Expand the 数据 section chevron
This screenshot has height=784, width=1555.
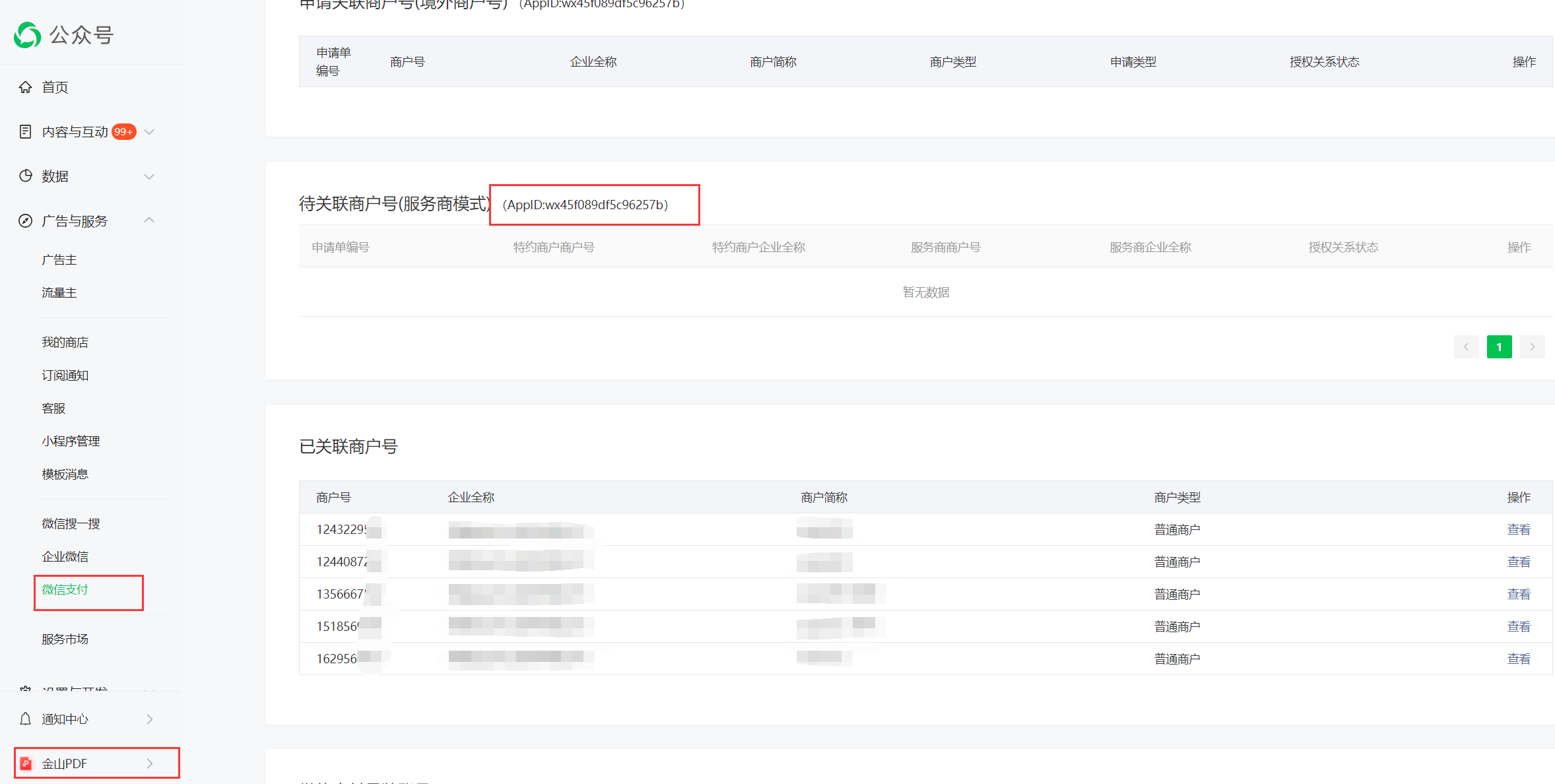click(150, 176)
